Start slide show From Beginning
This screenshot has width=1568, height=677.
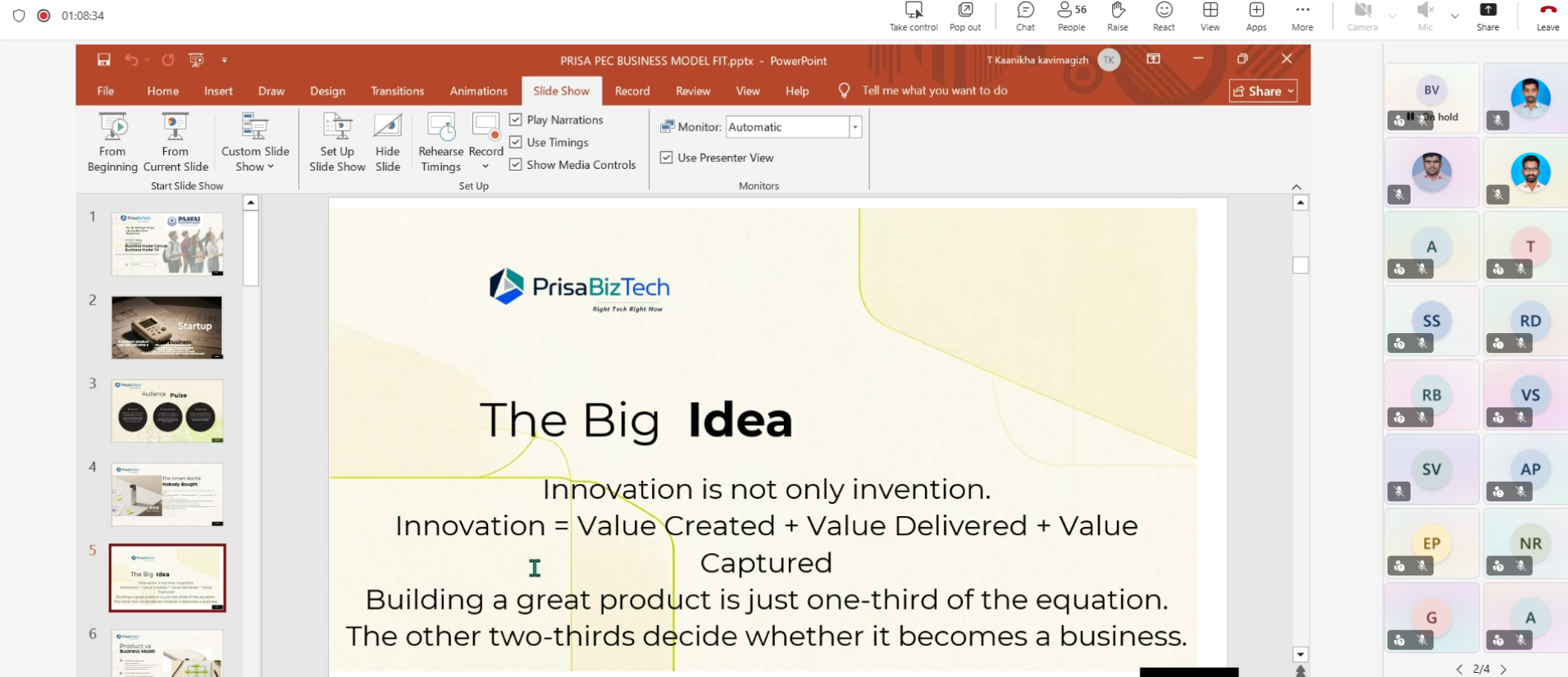click(x=112, y=143)
